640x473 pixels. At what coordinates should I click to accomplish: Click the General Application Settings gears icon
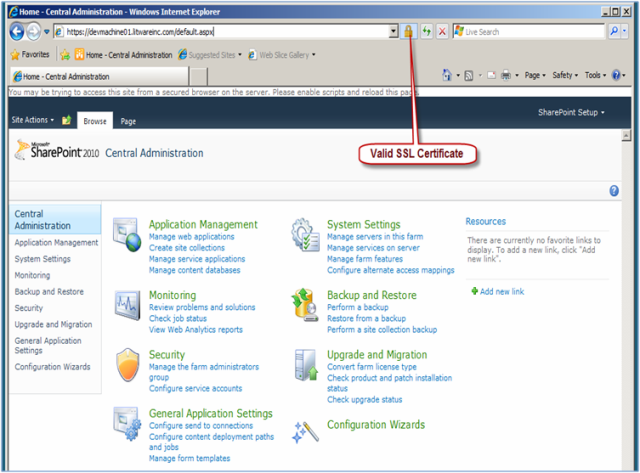127,424
